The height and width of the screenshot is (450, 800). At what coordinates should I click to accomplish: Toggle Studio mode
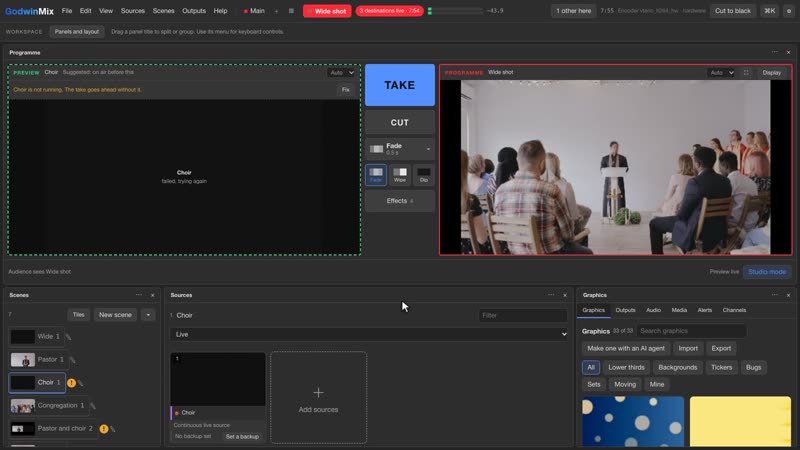tap(767, 272)
